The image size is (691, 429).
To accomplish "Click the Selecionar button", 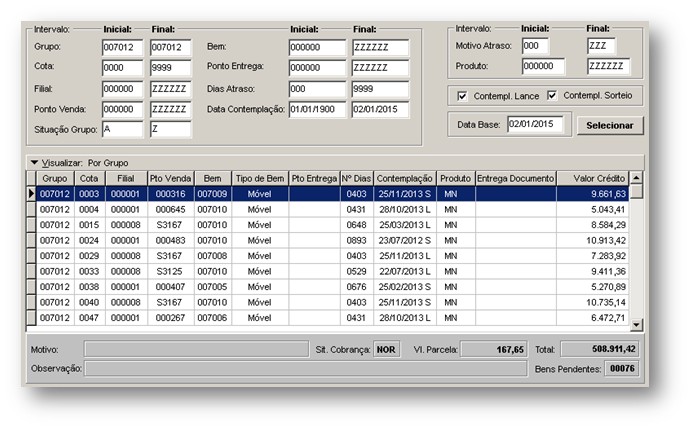I will coord(610,125).
